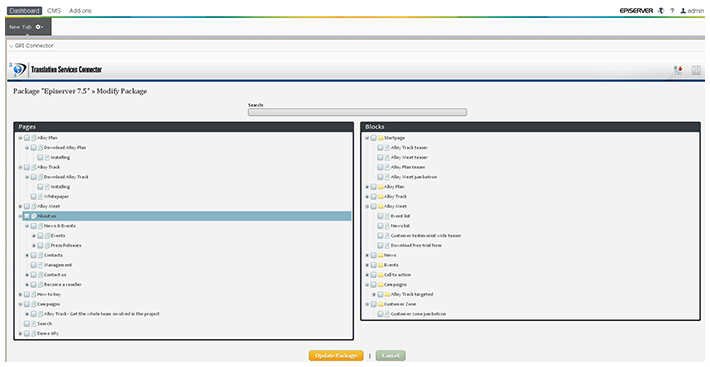Click into the Search input field
710x367 pixels.
[357, 112]
